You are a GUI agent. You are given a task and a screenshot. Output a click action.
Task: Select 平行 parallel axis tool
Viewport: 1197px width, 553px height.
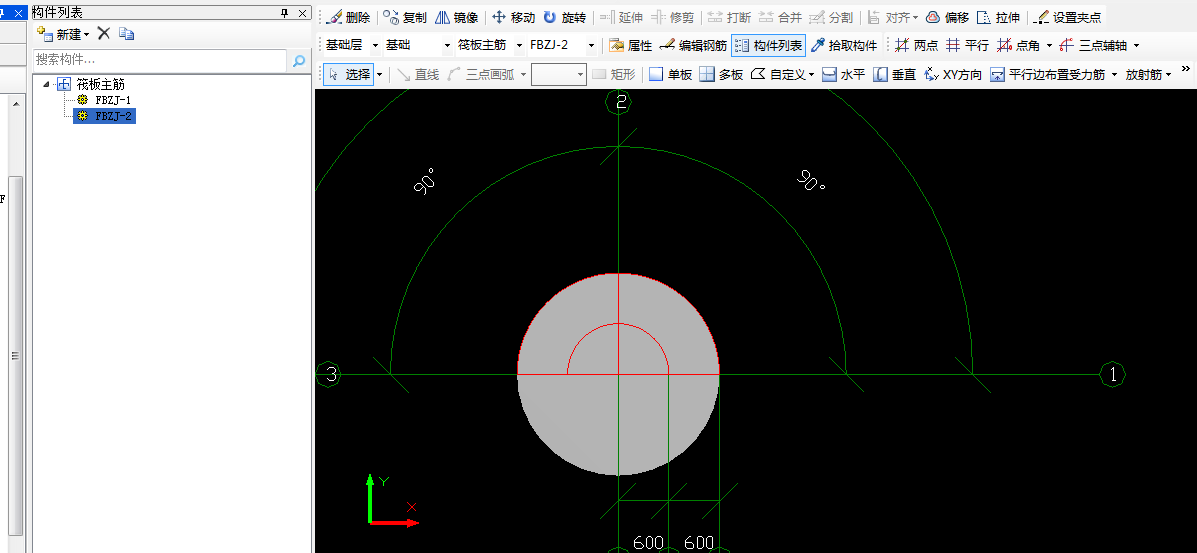(x=967, y=46)
